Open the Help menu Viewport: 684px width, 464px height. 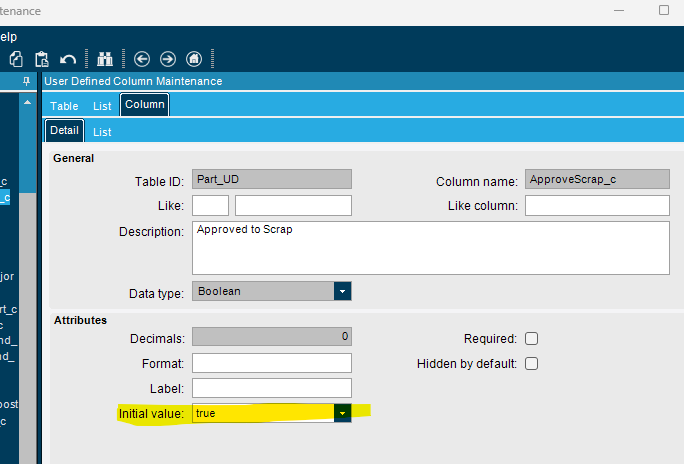[x=8, y=37]
